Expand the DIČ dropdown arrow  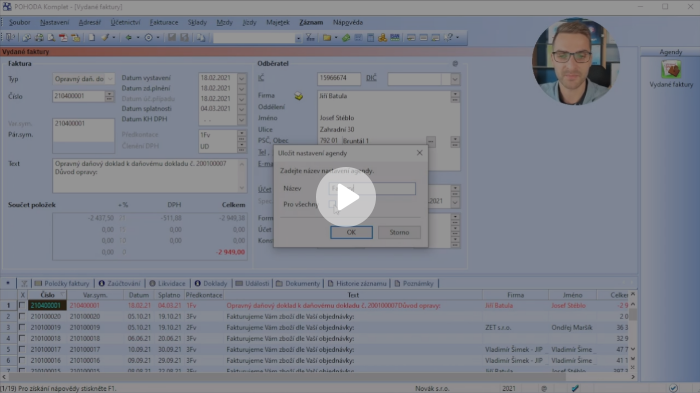click(x=455, y=79)
